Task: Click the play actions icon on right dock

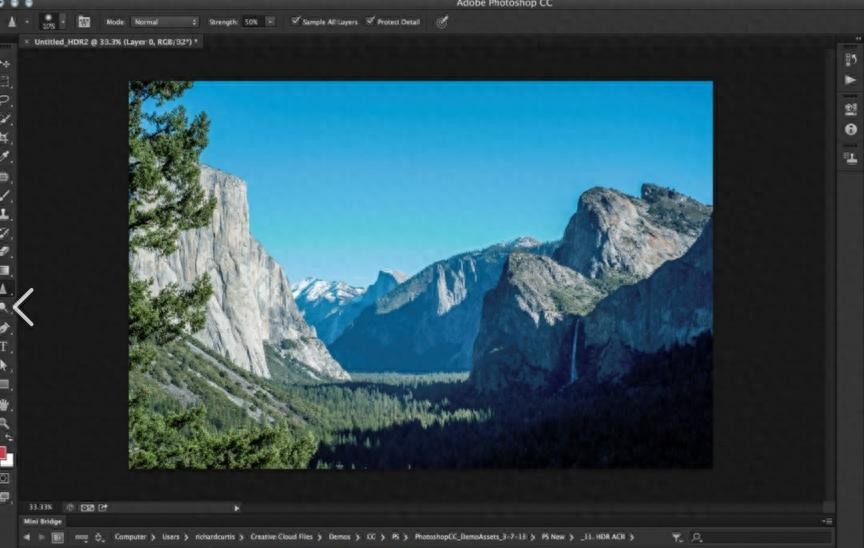Action: [x=851, y=80]
